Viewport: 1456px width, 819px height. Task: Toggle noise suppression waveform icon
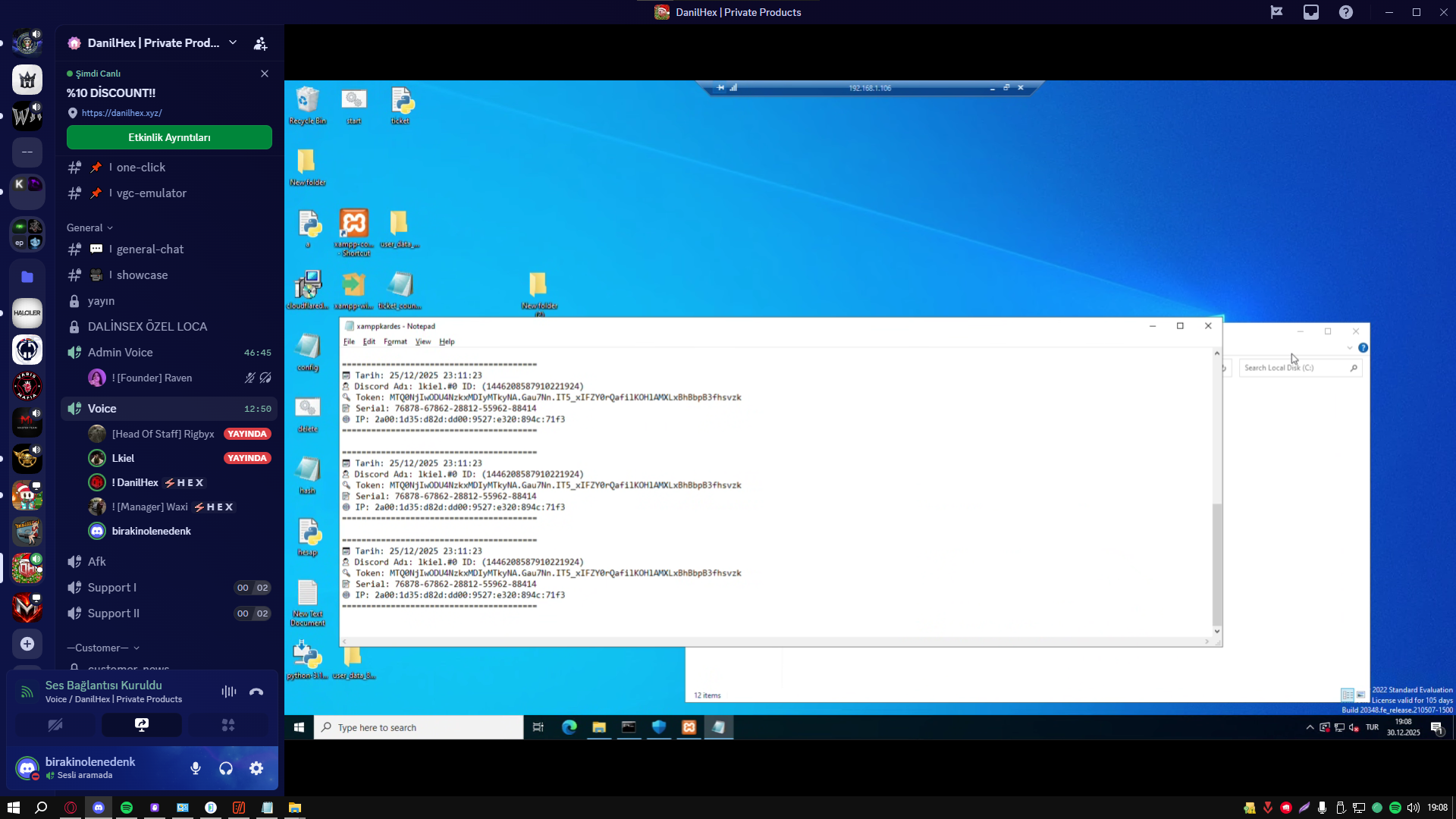pos(228,692)
